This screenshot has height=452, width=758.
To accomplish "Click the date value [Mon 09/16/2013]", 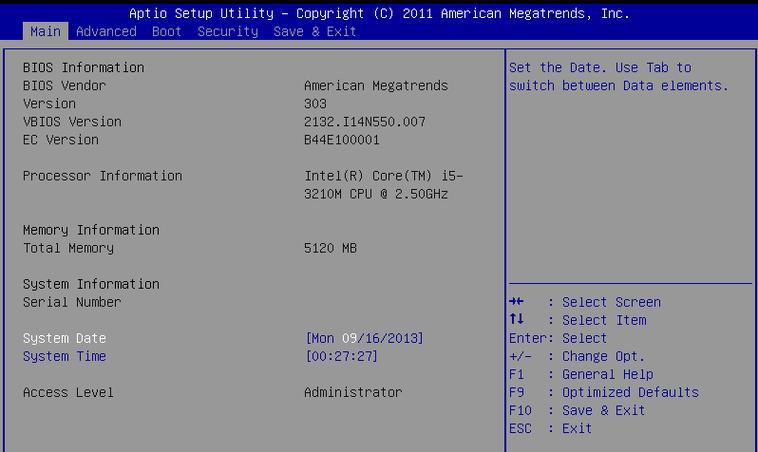I will point(364,338).
